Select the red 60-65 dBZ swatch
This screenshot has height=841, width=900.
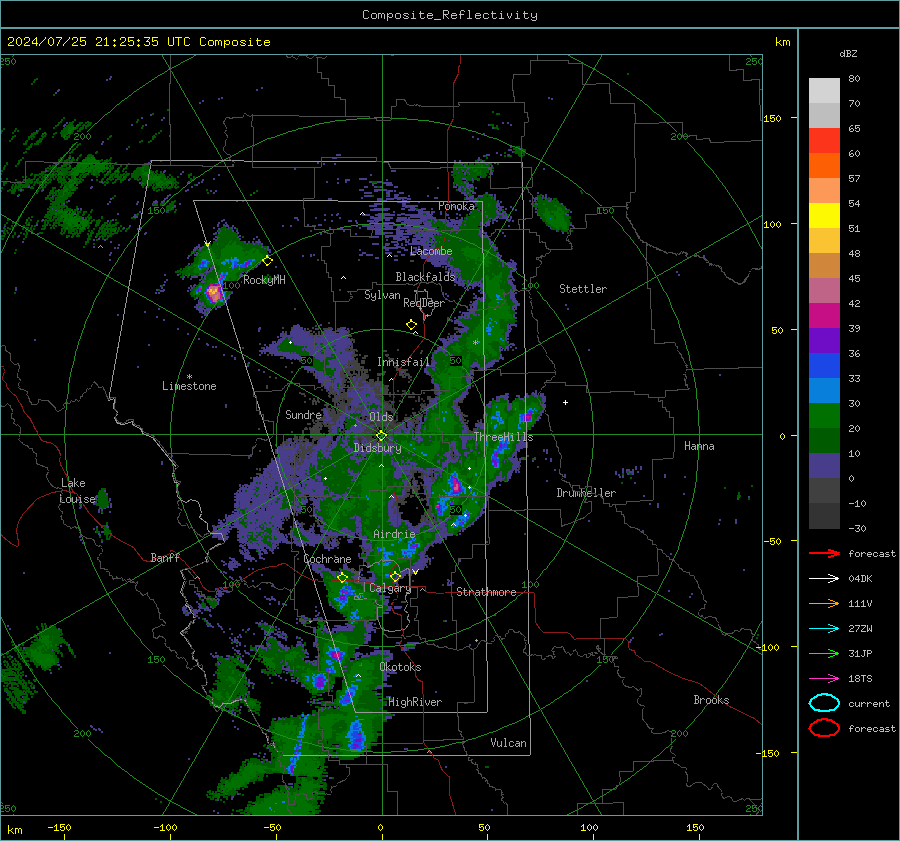pos(824,140)
